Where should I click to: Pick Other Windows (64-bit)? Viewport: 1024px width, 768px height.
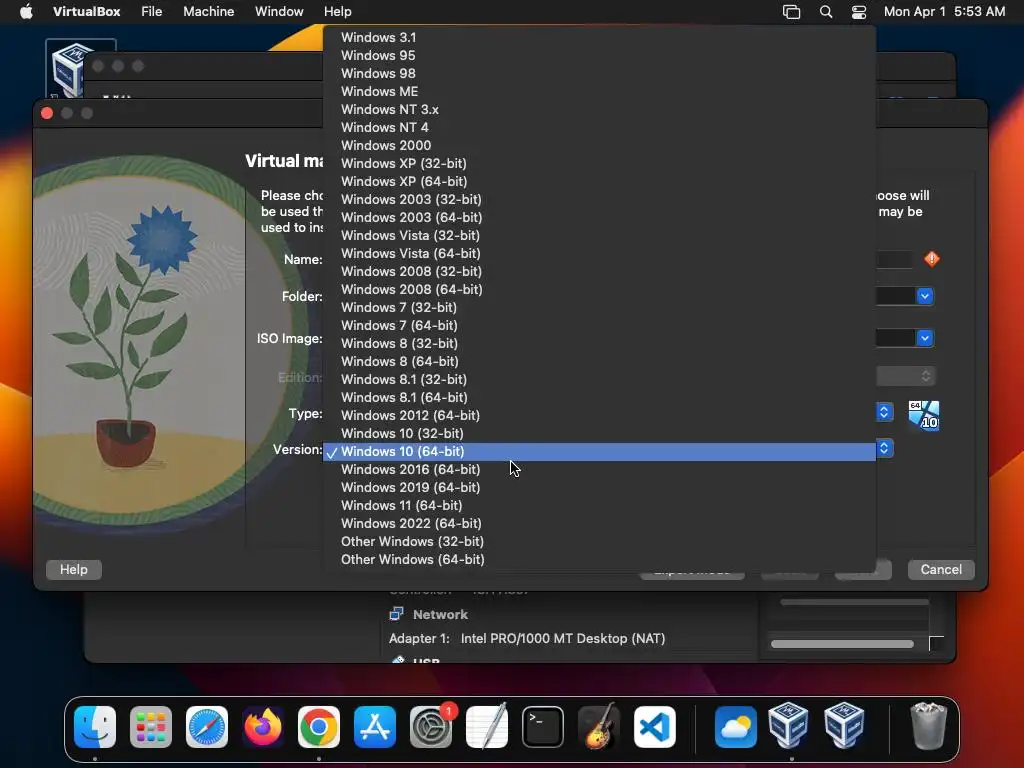(x=599, y=559)
